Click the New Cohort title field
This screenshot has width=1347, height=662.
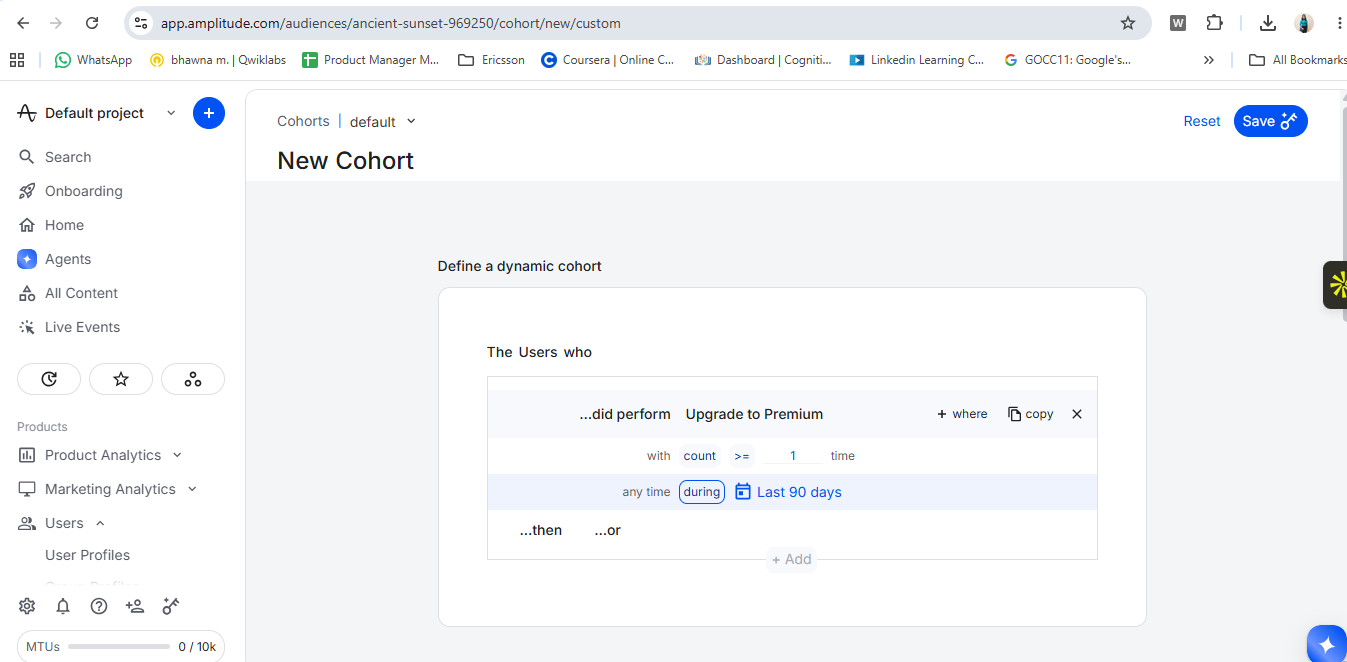tap(345, 161)
